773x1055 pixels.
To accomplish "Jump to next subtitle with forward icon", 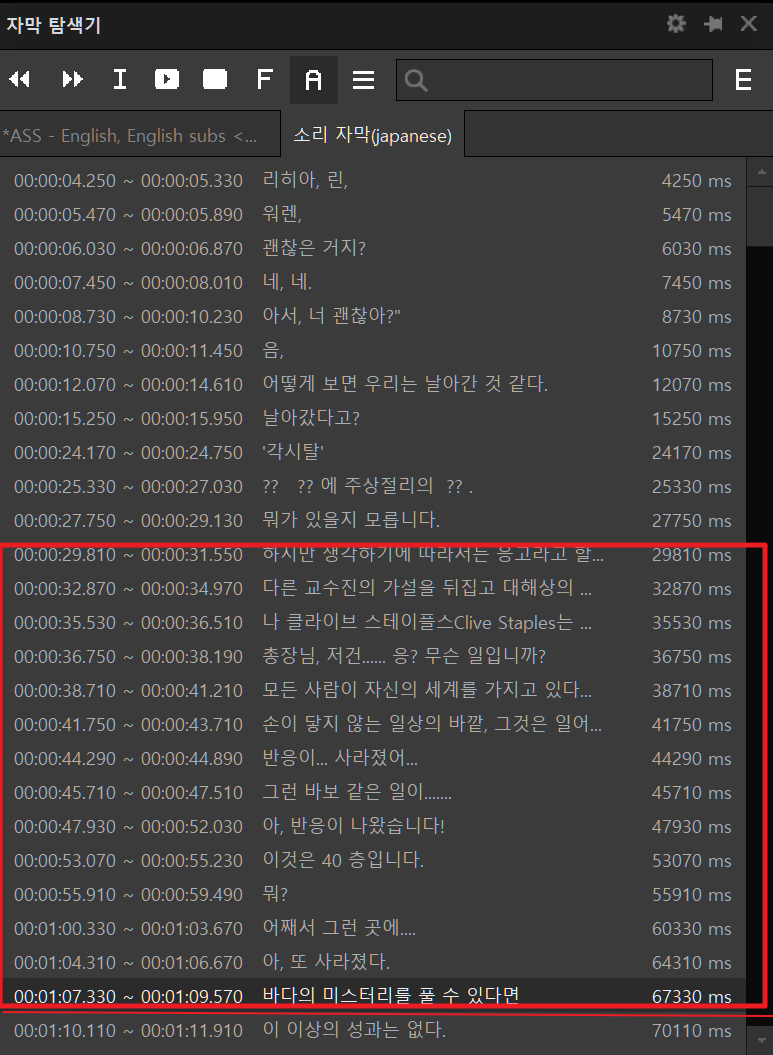I will [x=72, y=79].
